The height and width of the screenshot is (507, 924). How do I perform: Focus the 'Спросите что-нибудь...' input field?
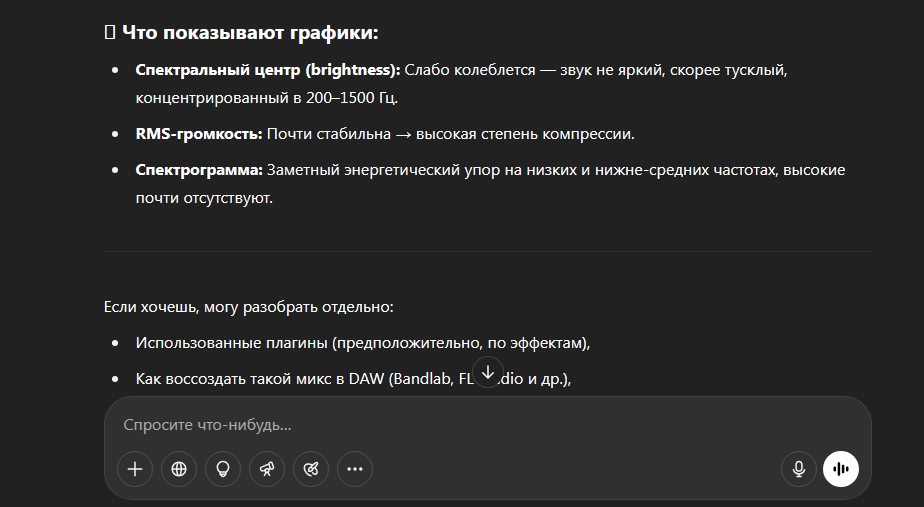click(488, 425)
